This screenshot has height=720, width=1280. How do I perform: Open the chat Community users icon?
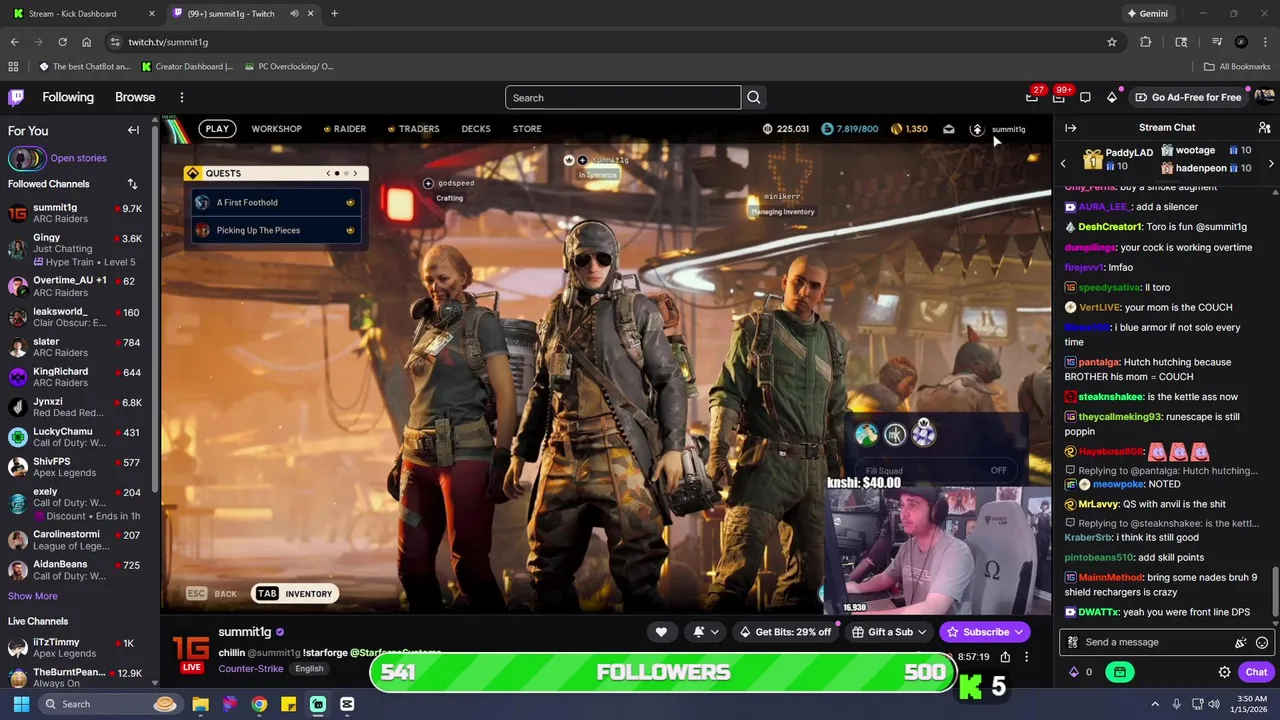click(1264, 128)
